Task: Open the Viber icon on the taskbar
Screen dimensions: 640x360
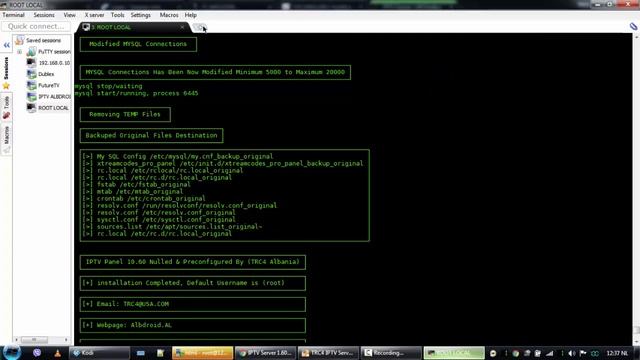Action: [x=37, y=353]
